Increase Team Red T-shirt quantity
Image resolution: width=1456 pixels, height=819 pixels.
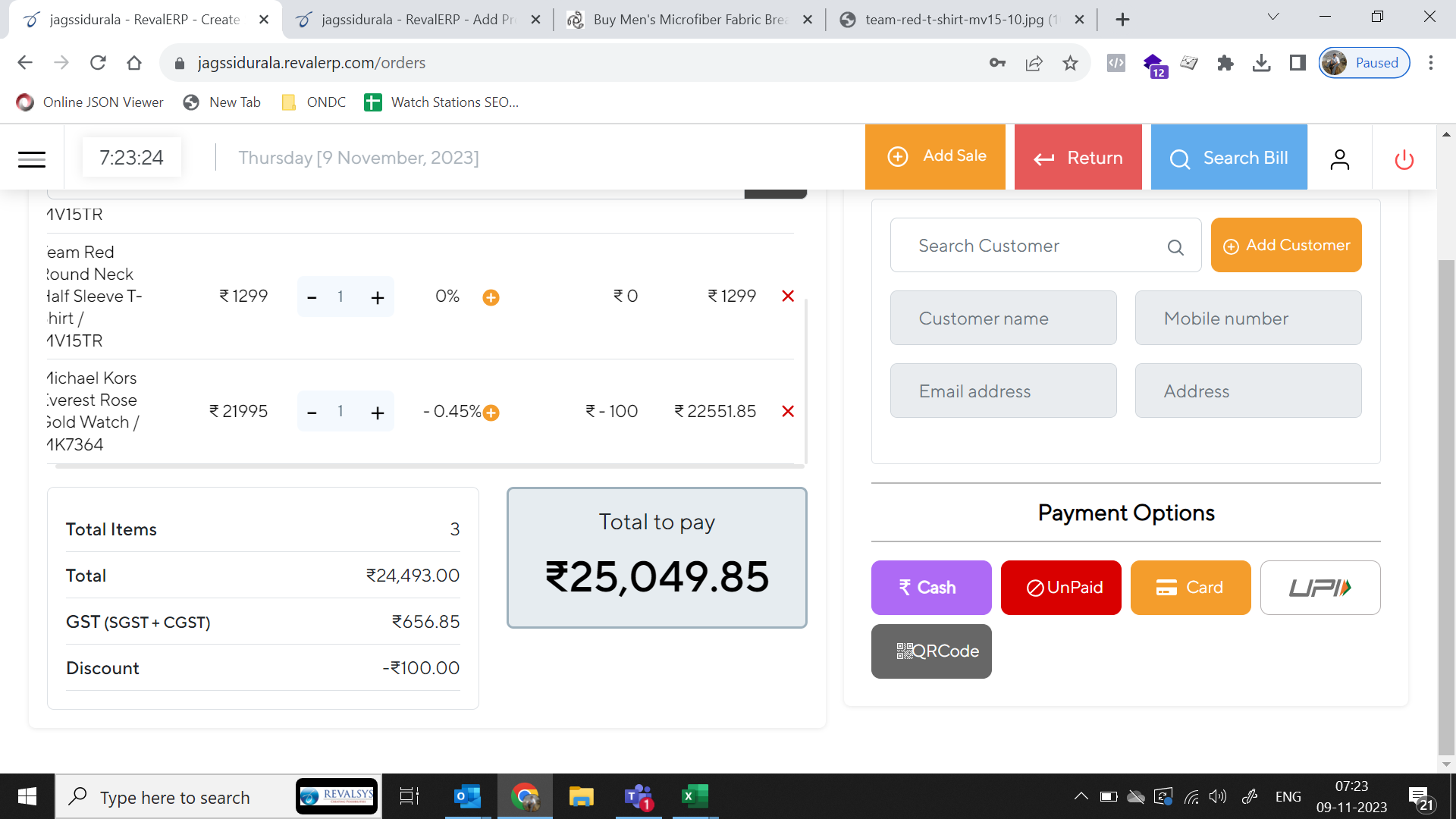[378, 297]
